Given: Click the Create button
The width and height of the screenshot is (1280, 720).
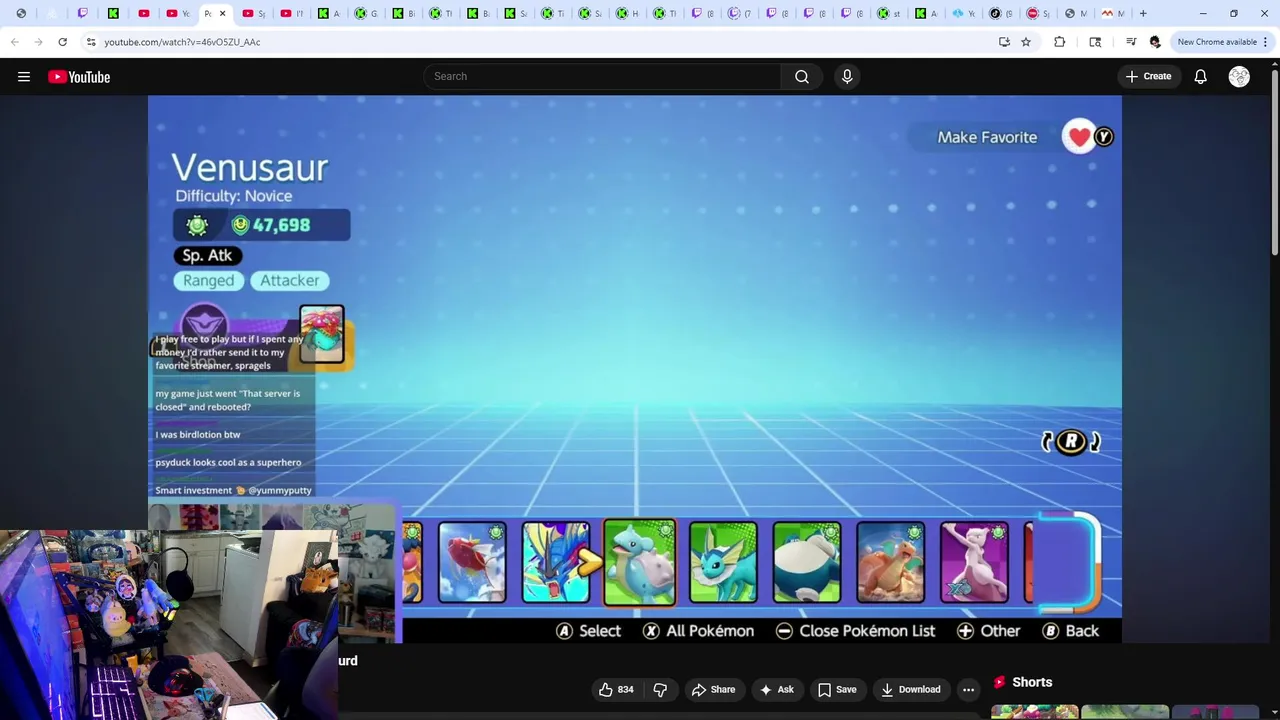Looking at the screenshot, I should tap(1148, 77).
